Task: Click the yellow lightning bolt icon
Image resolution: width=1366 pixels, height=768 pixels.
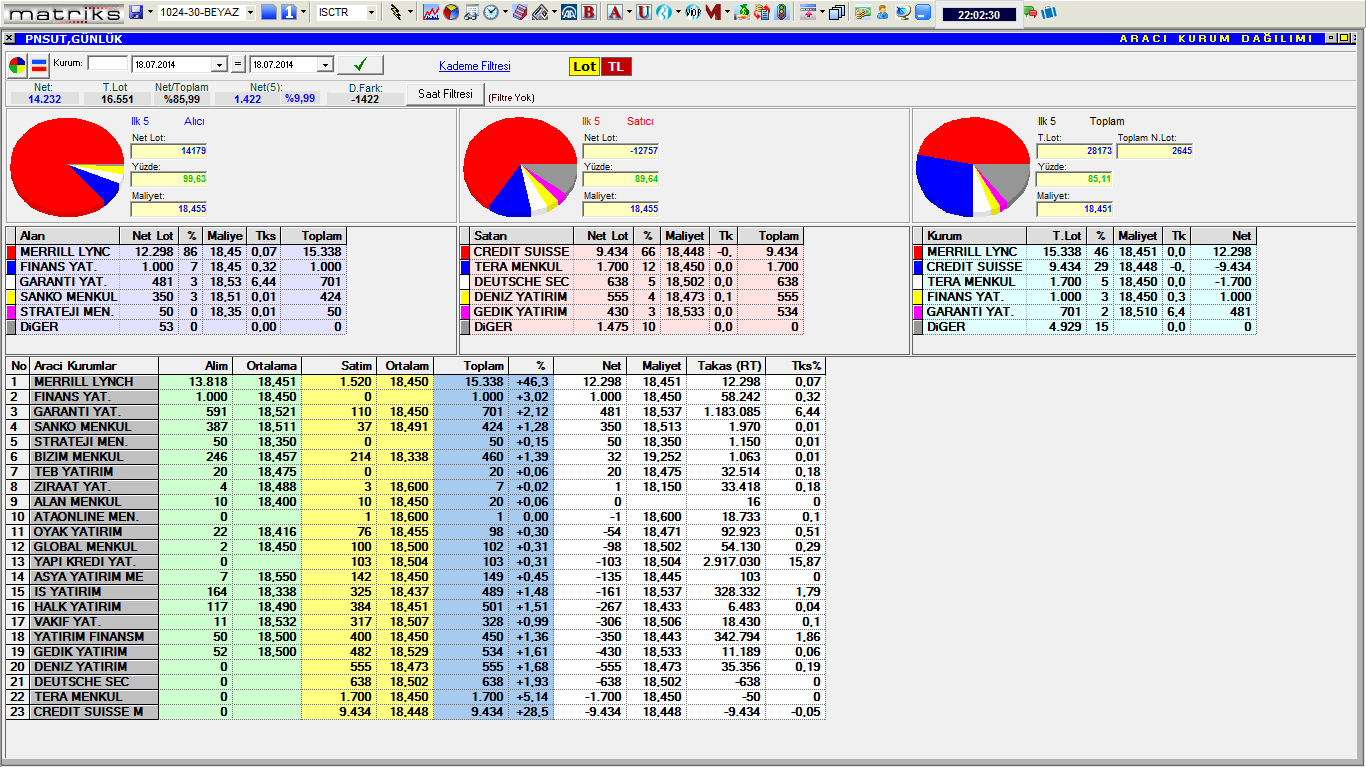Action: (396, 13)
